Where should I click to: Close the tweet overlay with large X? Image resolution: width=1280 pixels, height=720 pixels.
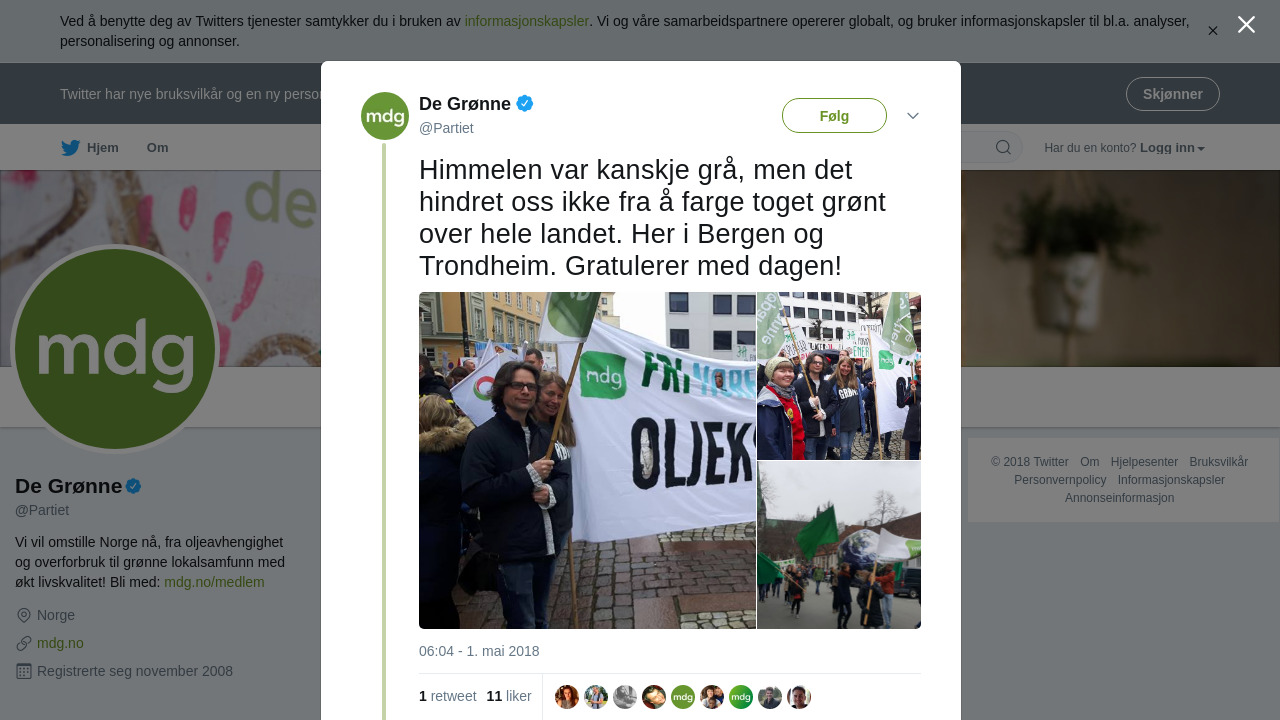click(1246, 25)
